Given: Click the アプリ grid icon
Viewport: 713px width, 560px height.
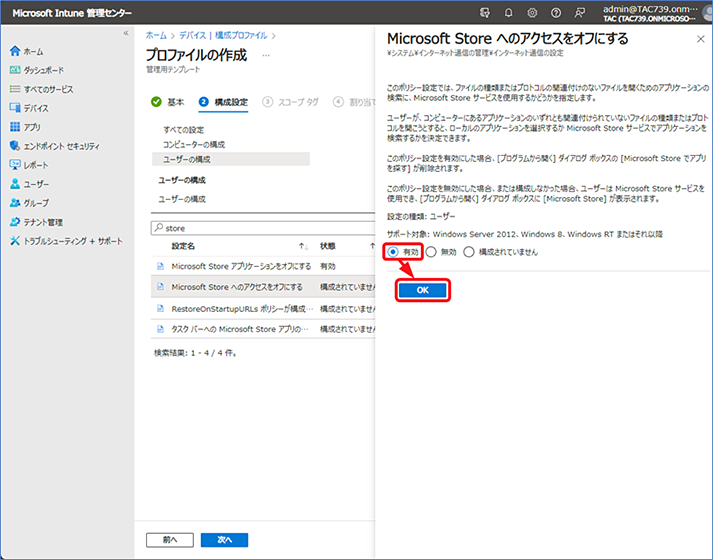Looking at the screenshot, I should point(15,127).
